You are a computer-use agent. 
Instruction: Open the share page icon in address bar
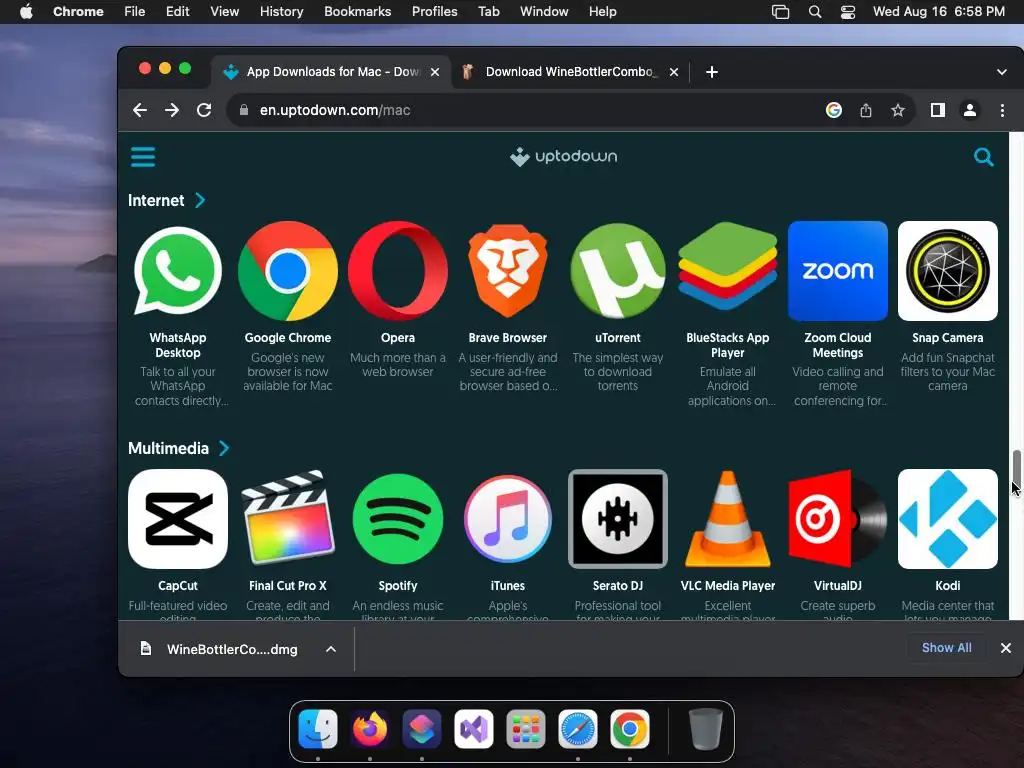click(866, 110)
